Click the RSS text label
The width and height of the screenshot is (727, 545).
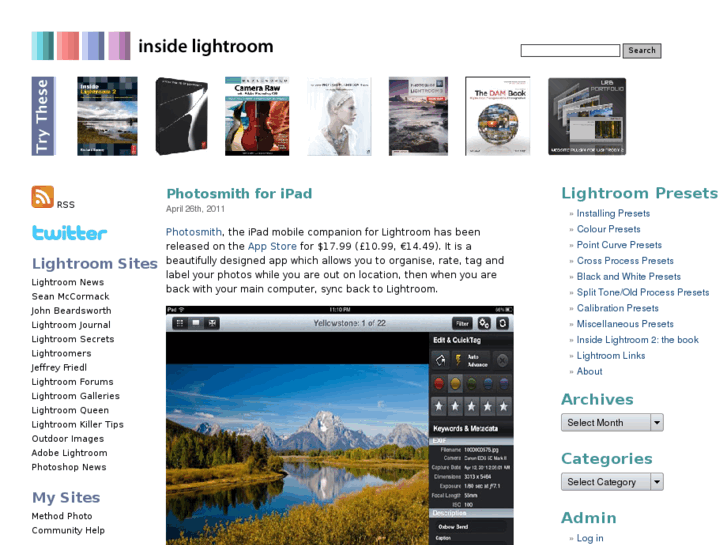click(x=65, y=205)
